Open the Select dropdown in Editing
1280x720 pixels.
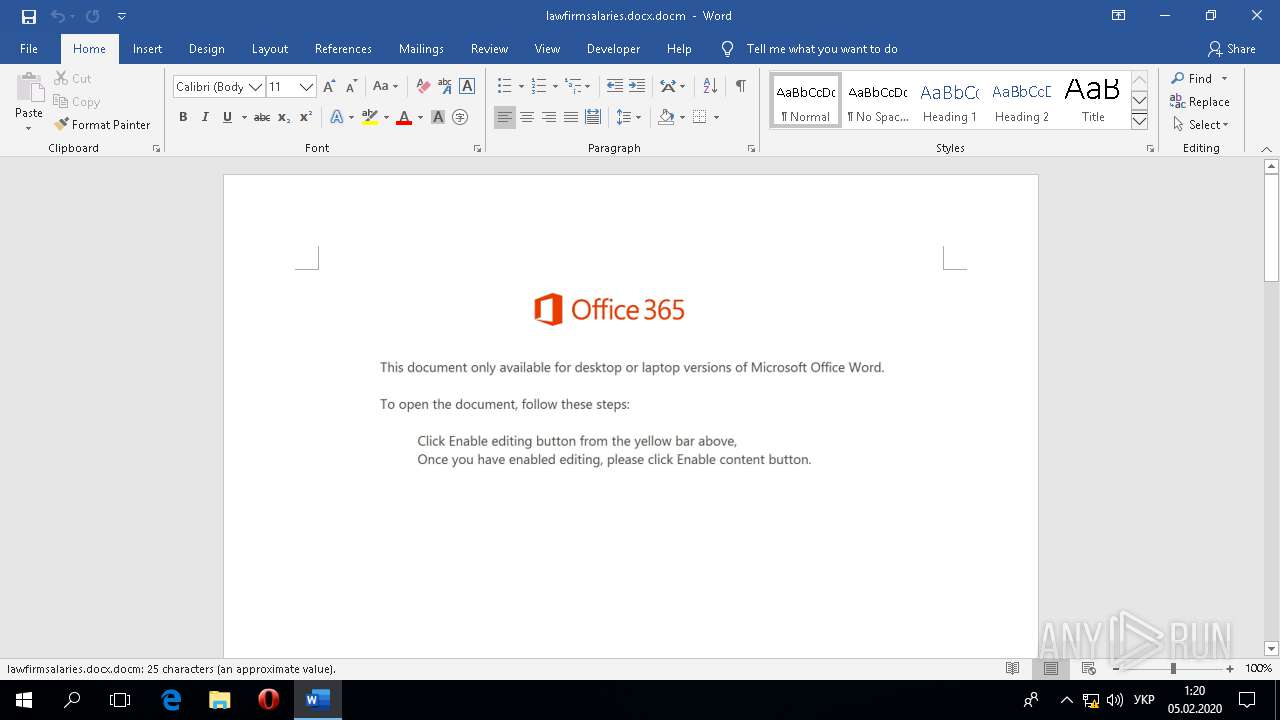coord(1200,125)
